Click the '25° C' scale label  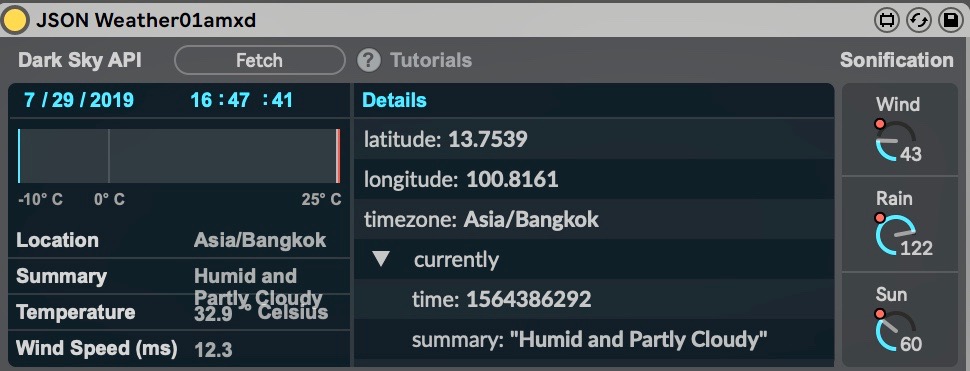[321, 200]
